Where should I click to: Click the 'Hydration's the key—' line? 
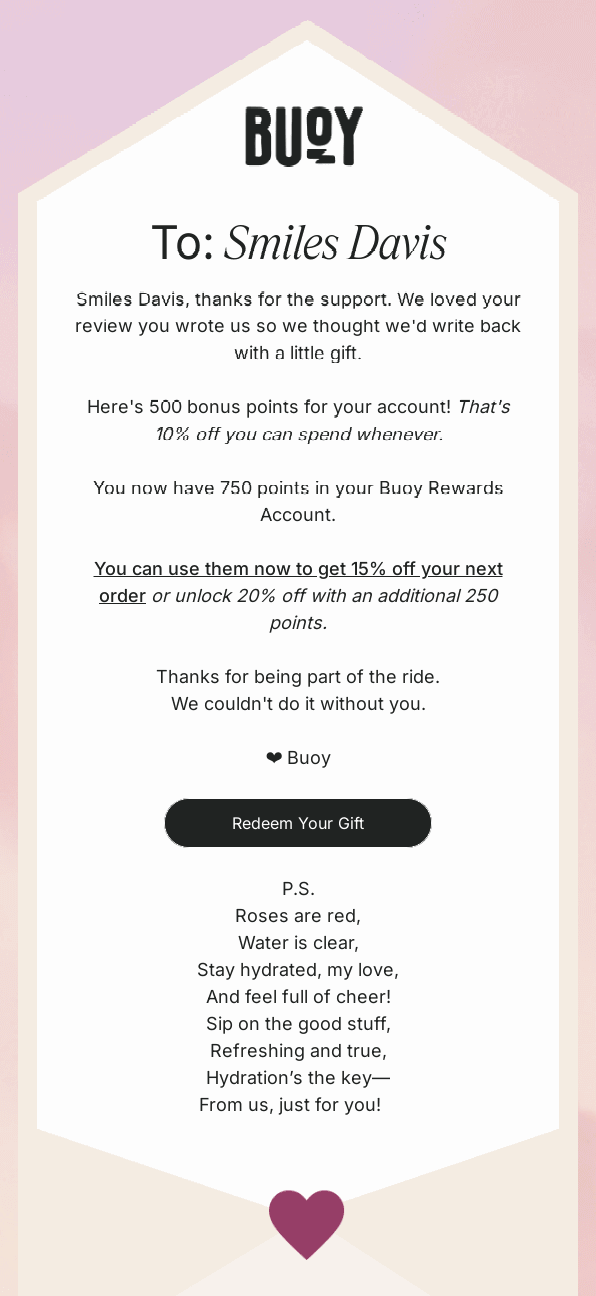pos(298,1078)
